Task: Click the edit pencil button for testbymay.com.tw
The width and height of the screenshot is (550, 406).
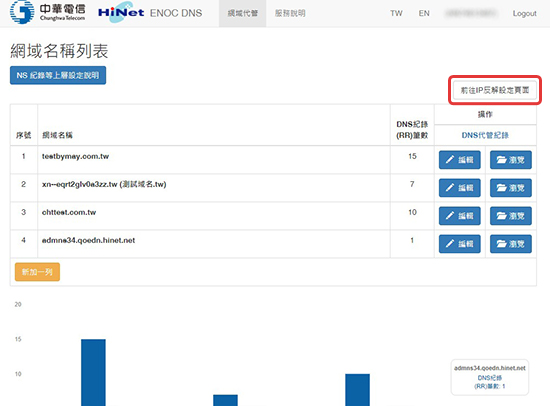Action: click(460, 160)
